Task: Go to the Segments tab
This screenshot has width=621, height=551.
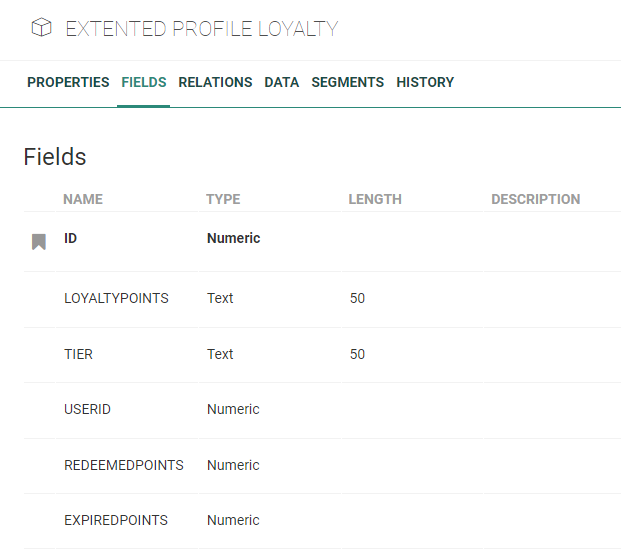Action: click(x=347, y=82)
